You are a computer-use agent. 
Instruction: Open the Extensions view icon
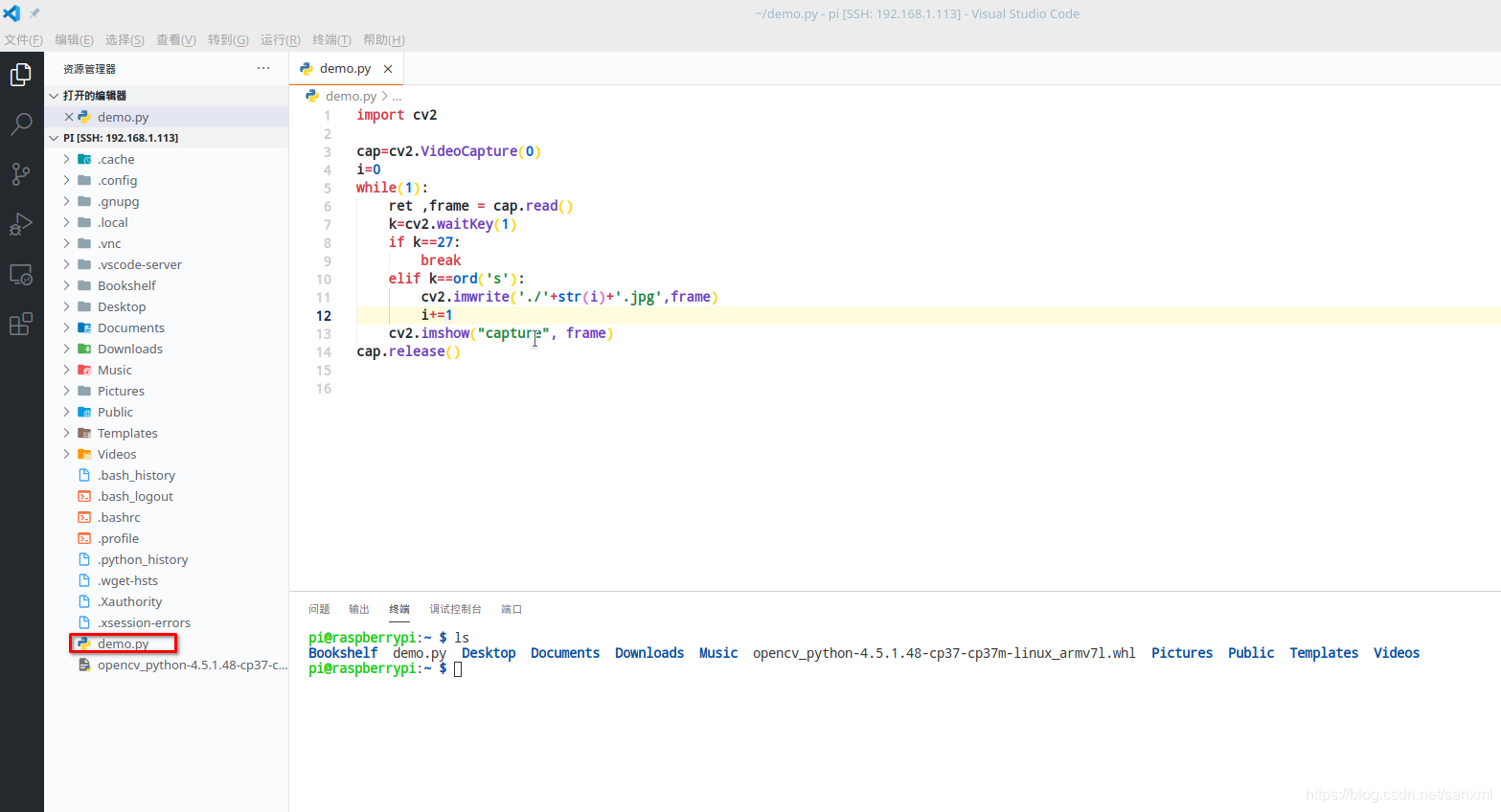tap(21, 325)
